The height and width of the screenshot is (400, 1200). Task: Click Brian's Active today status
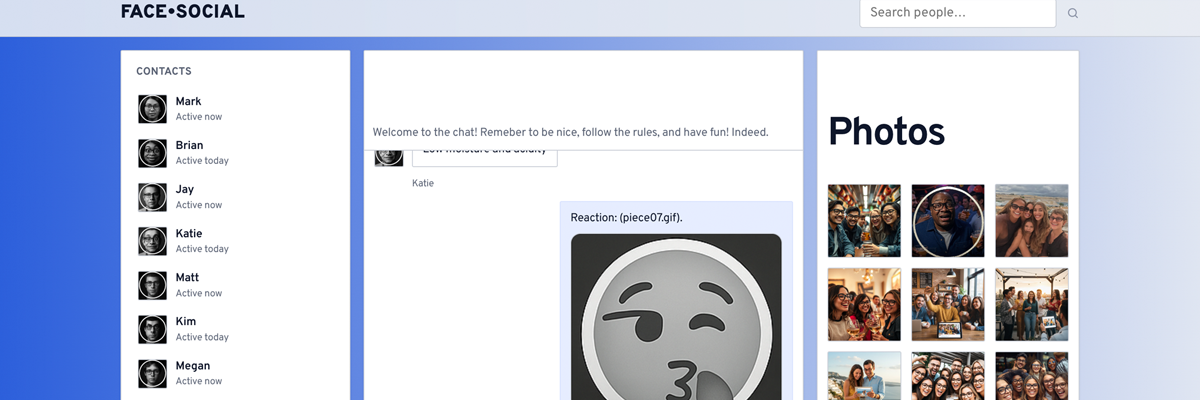coord(202,161)
